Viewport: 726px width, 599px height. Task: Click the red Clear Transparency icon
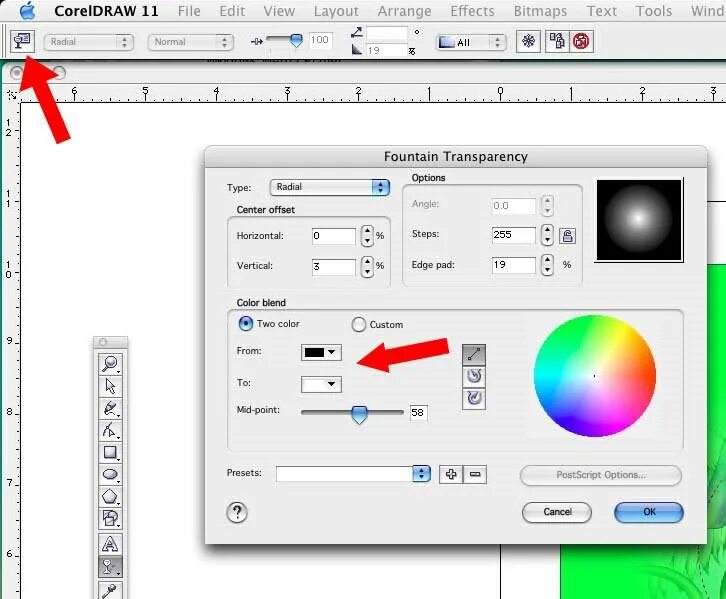tap(581, 41)
